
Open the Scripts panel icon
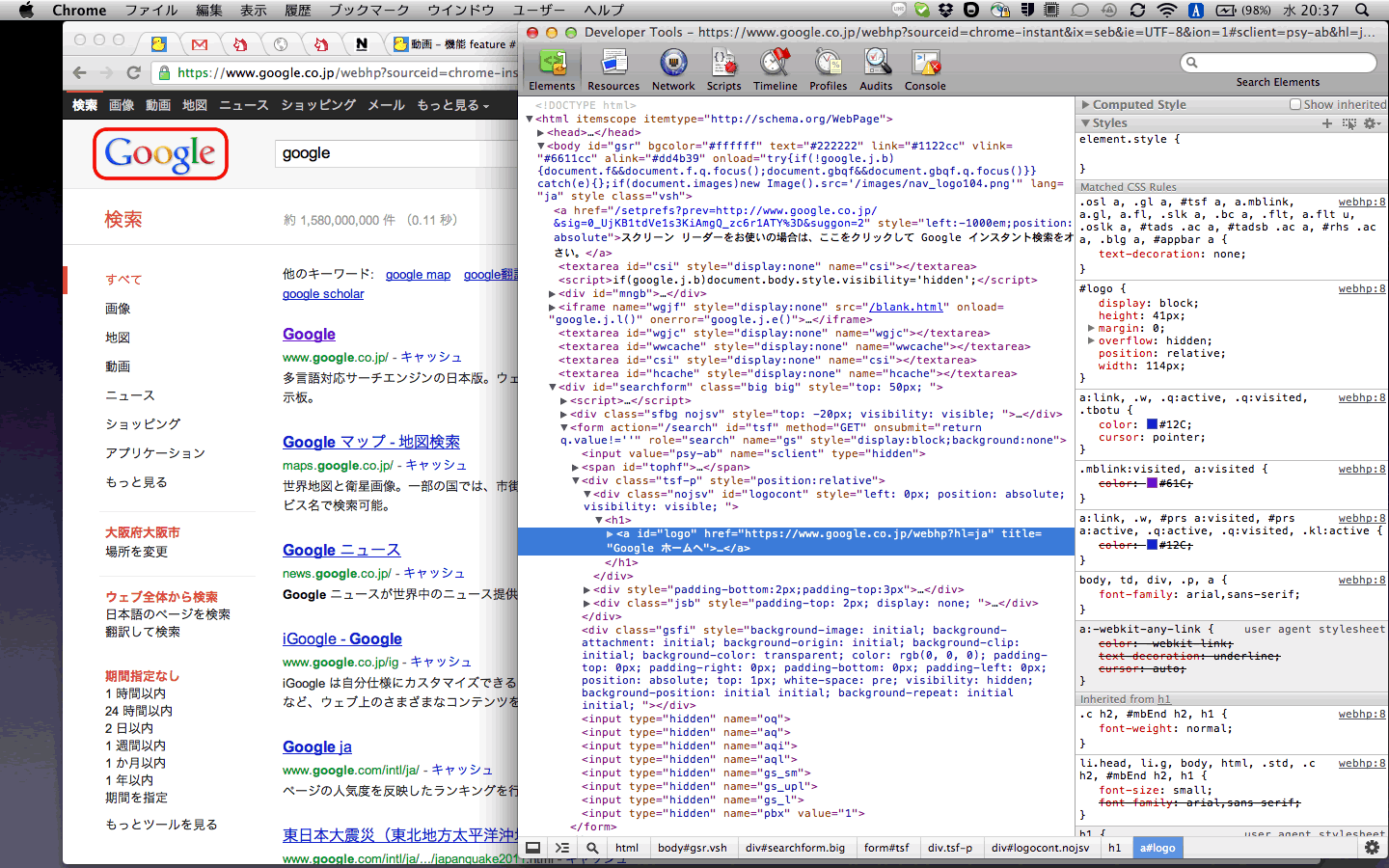point(723,70)
